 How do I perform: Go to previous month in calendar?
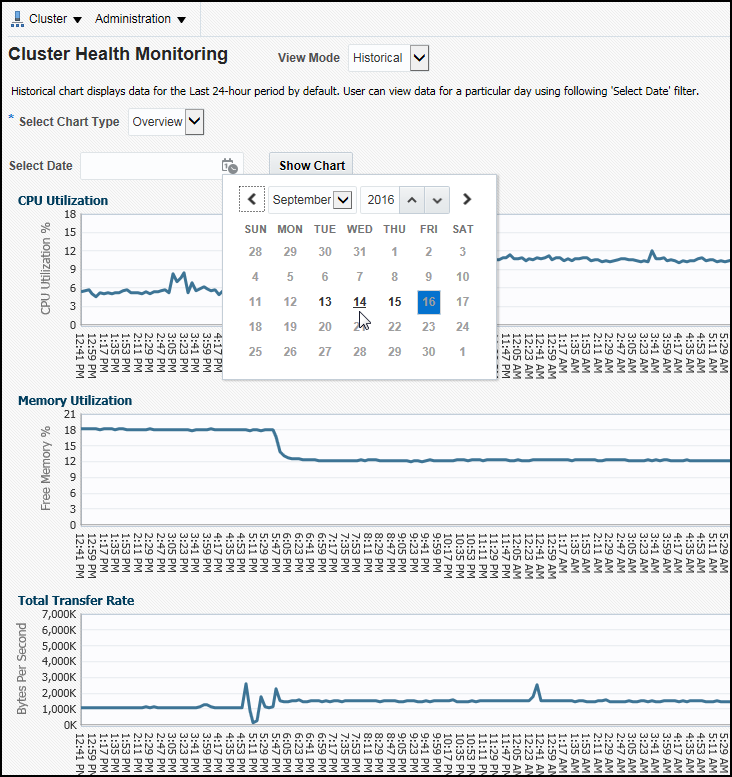[252, 200]
